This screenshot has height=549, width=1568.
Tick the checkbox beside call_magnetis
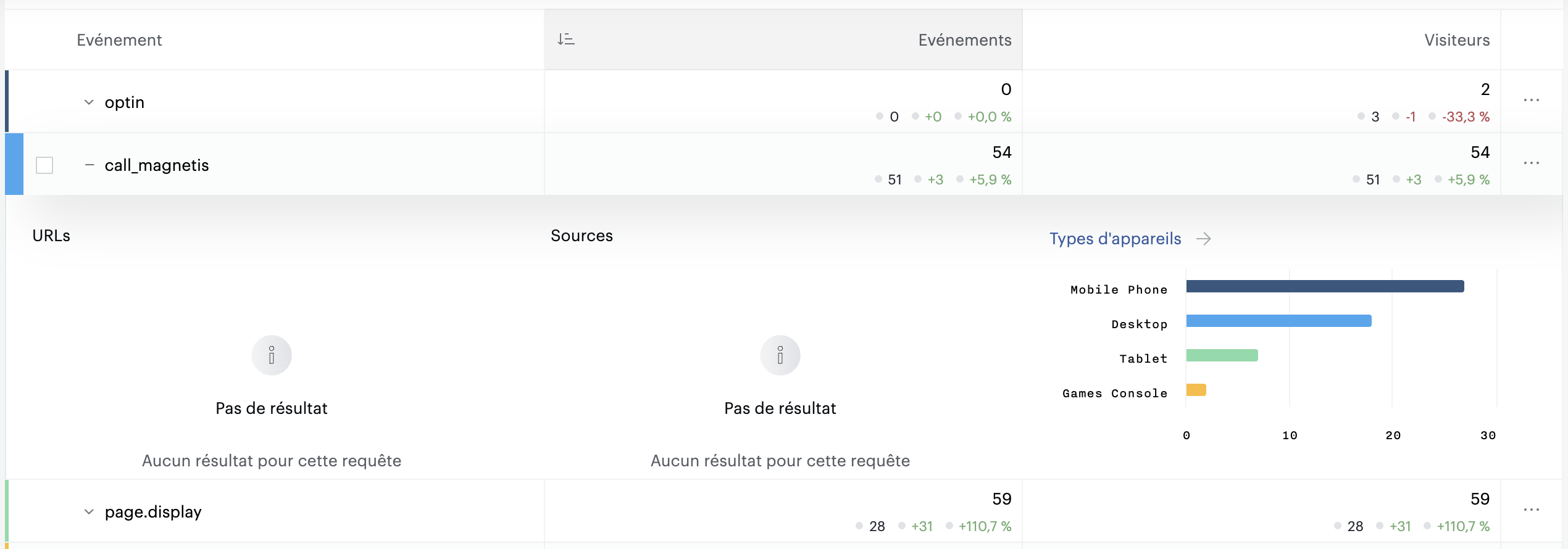[44, 165]
